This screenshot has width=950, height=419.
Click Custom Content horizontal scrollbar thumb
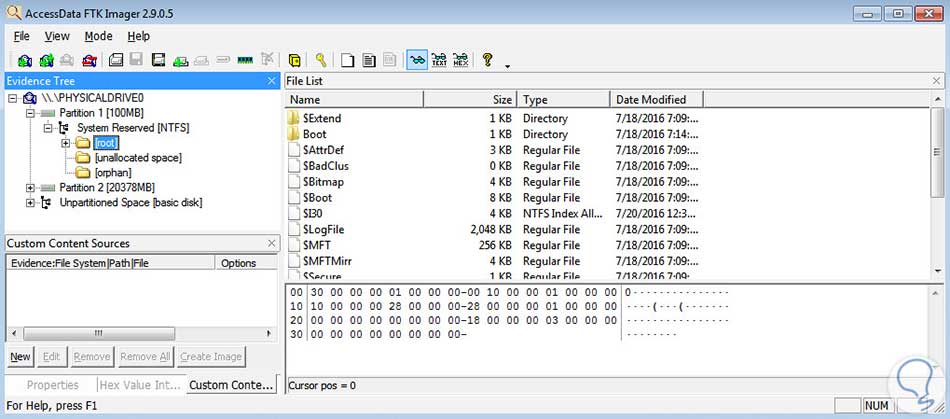[x=98, y=334]
